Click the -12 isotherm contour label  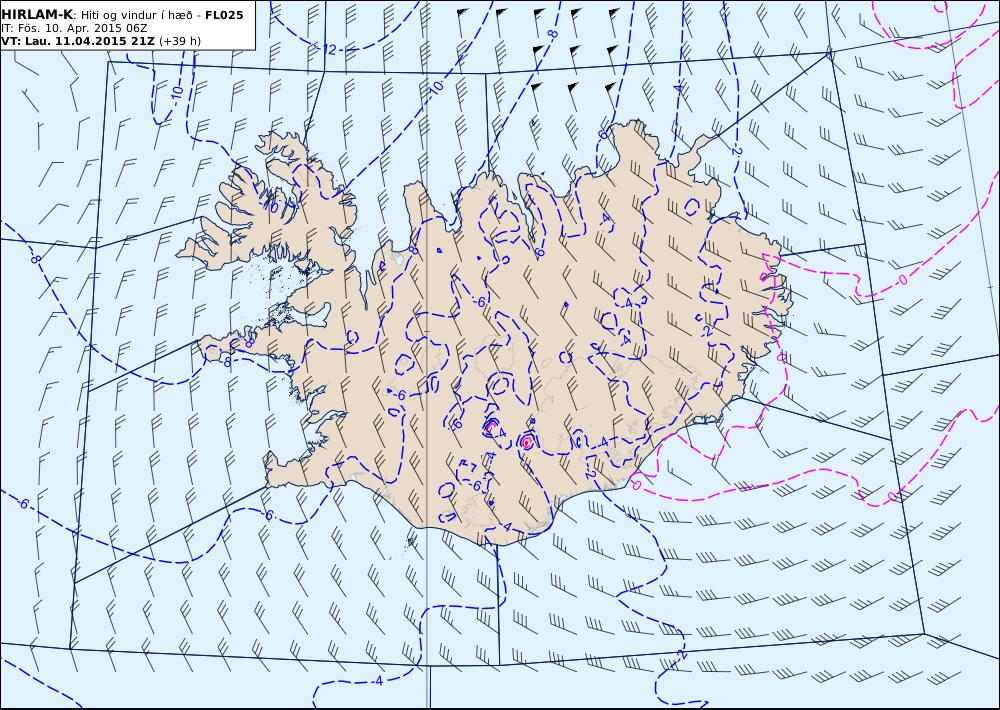pos(327,49)
